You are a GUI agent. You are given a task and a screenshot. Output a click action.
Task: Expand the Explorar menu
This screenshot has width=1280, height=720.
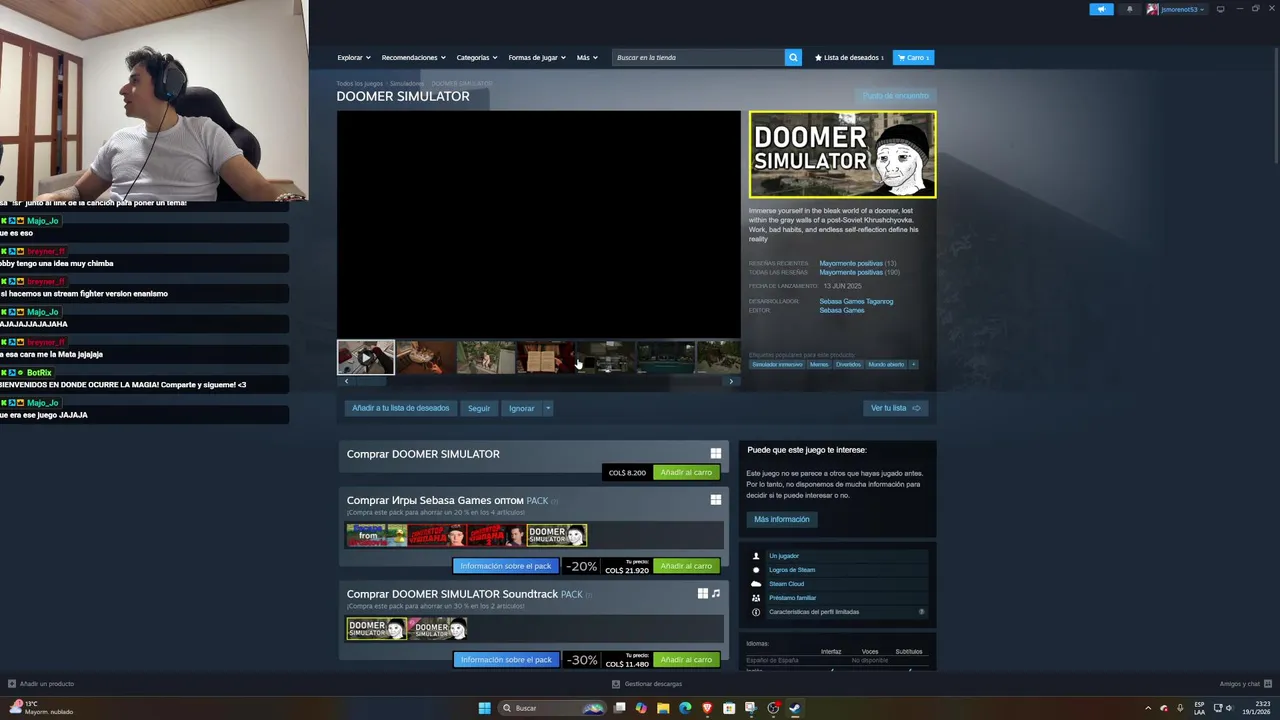click(353, 58)
